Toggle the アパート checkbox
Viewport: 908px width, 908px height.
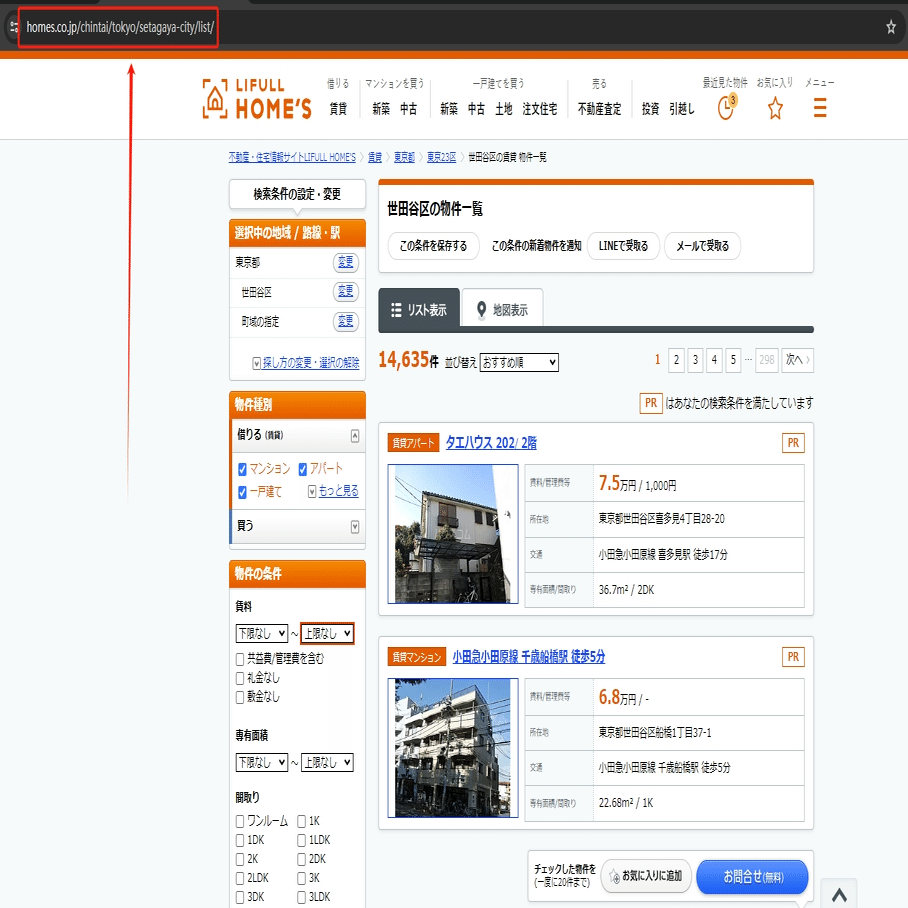tap(302, 469)
